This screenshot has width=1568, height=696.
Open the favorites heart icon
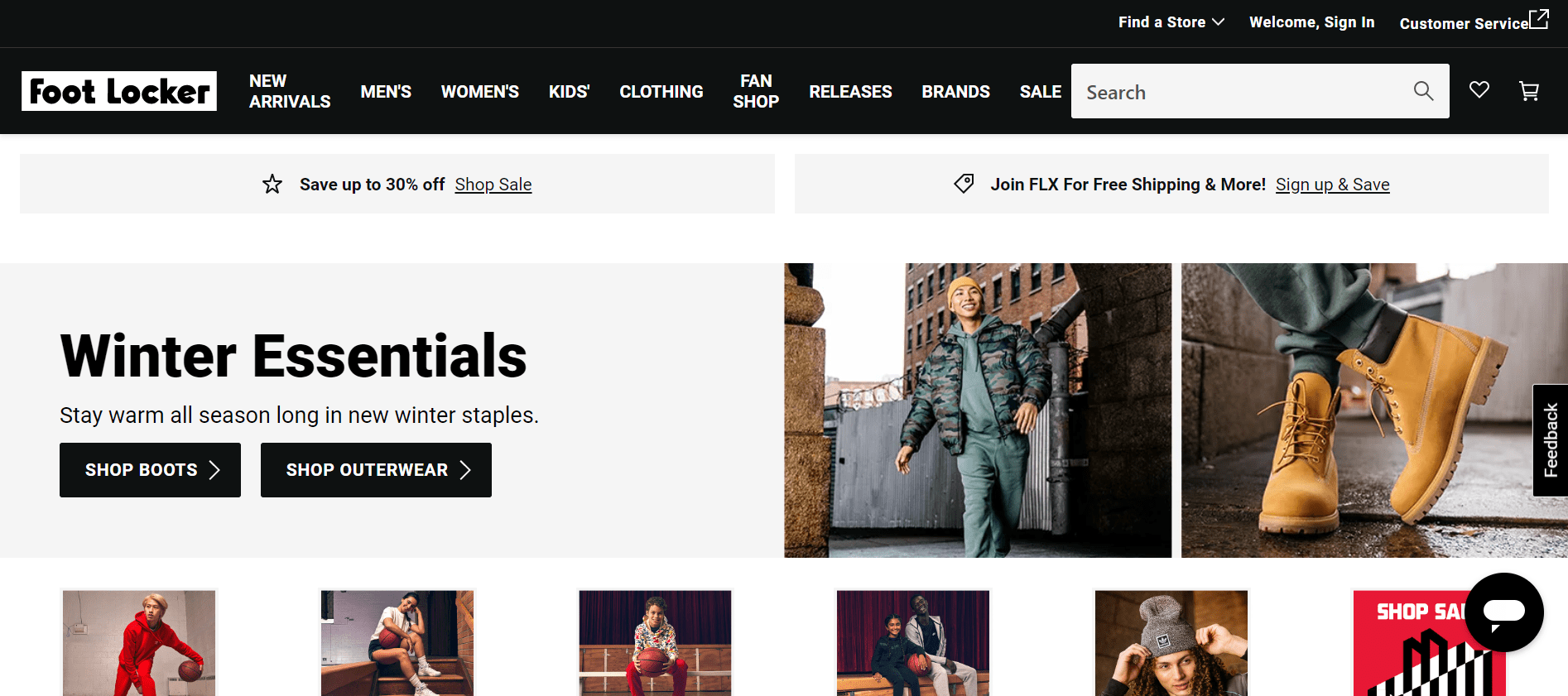[x=1479, y=90]
